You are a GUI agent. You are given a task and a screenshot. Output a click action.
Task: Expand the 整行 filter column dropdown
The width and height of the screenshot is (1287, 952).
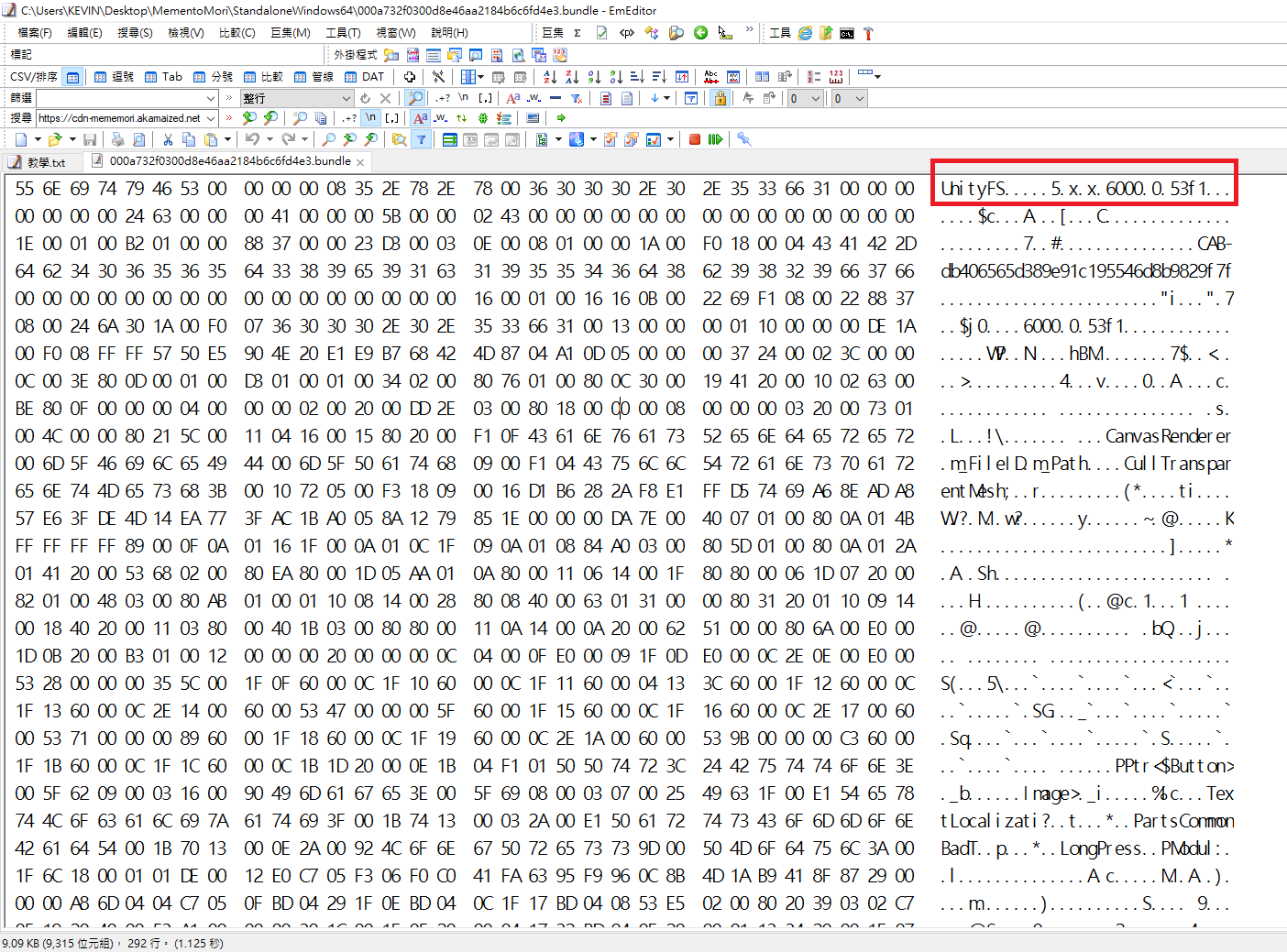pyautogui.click(x=346, y=98)
